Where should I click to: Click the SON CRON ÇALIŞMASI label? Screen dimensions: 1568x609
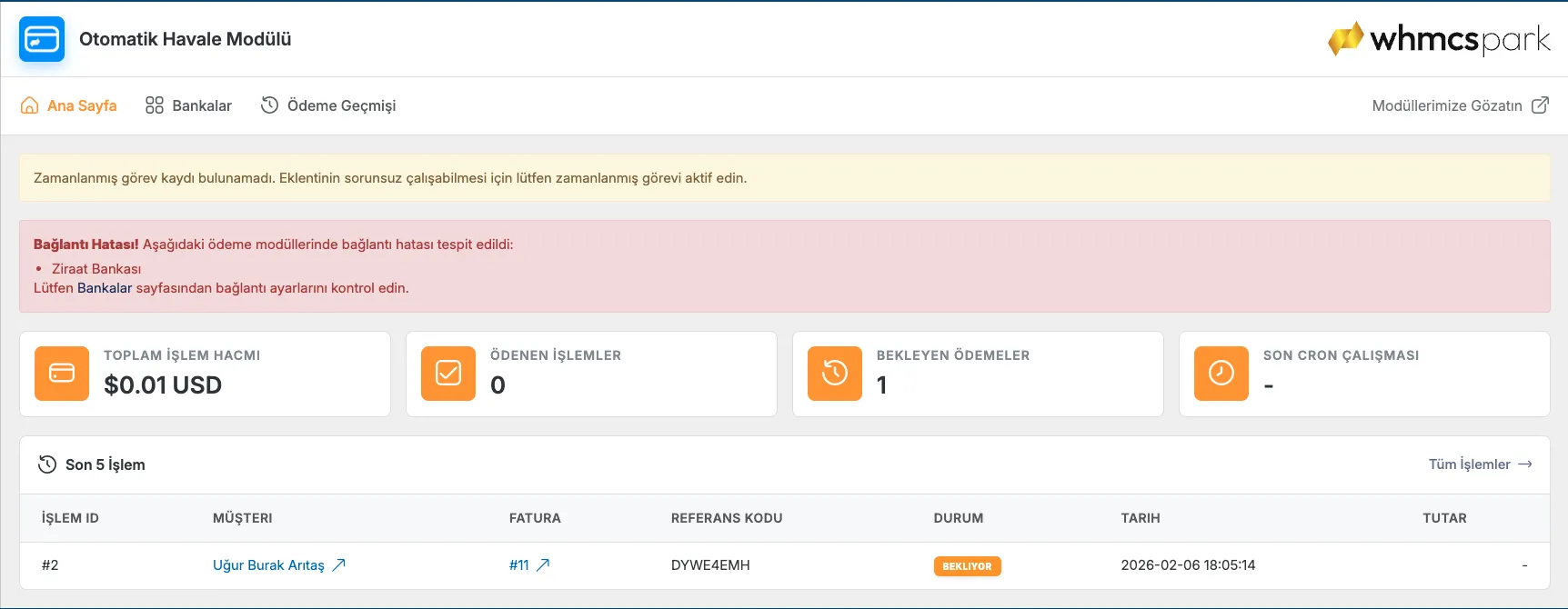[1341, 355]
